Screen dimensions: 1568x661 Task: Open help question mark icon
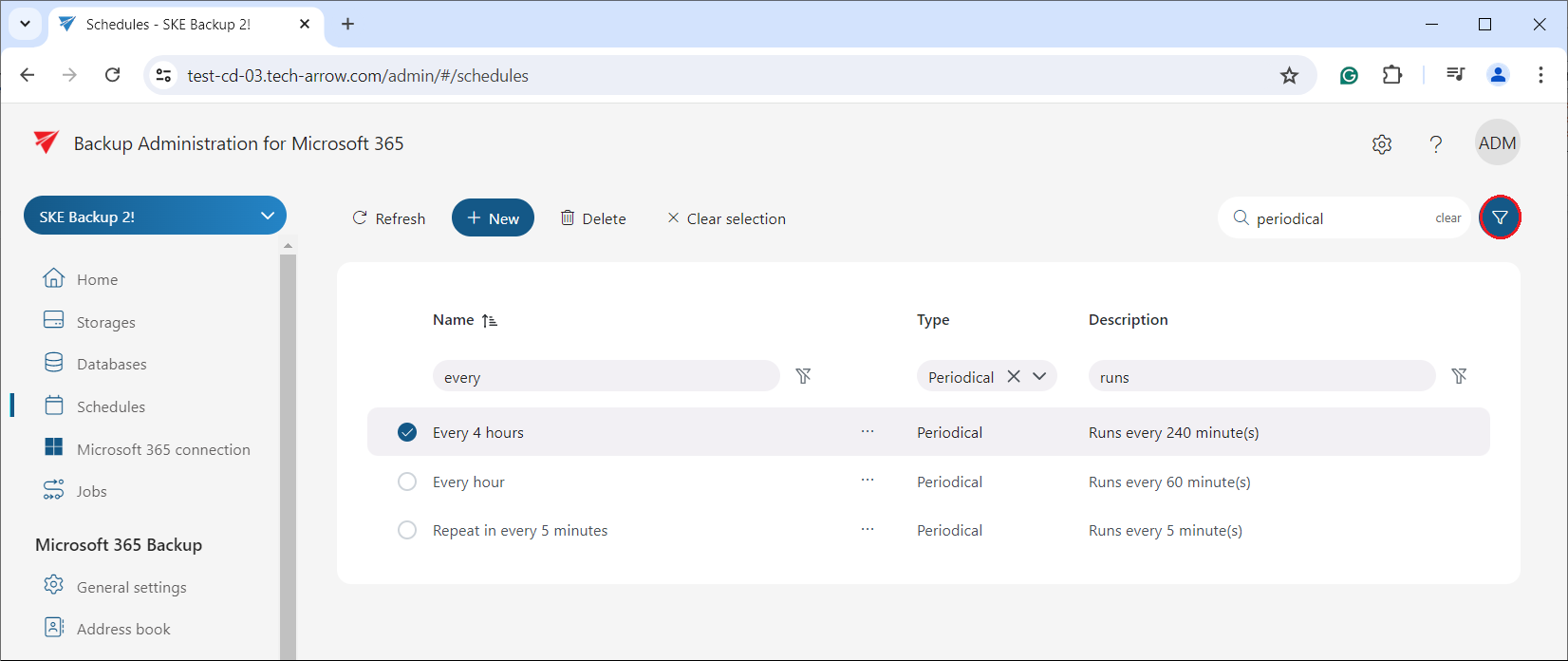pos(1435,144)
